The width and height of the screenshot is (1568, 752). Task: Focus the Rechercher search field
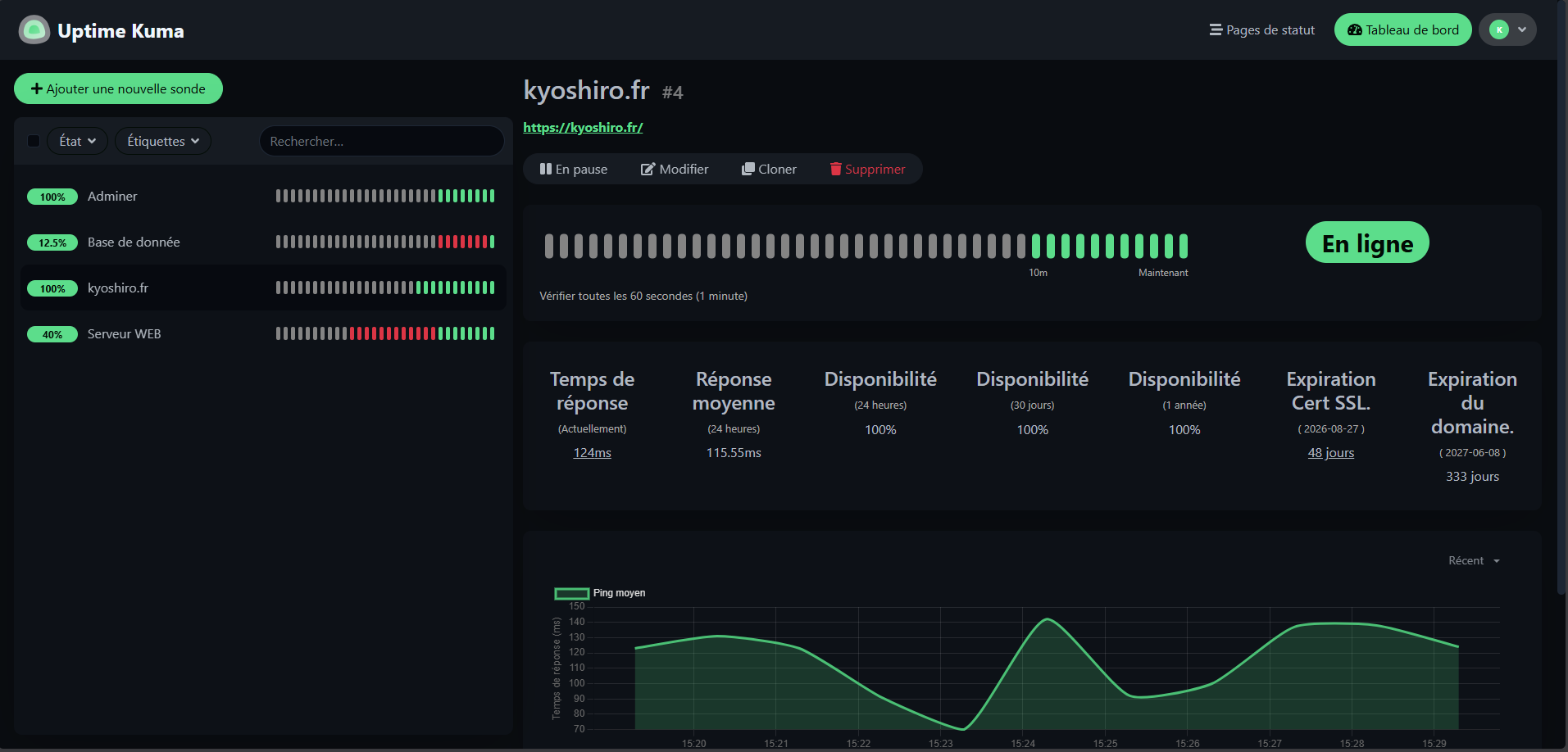[x=382, y=141]
